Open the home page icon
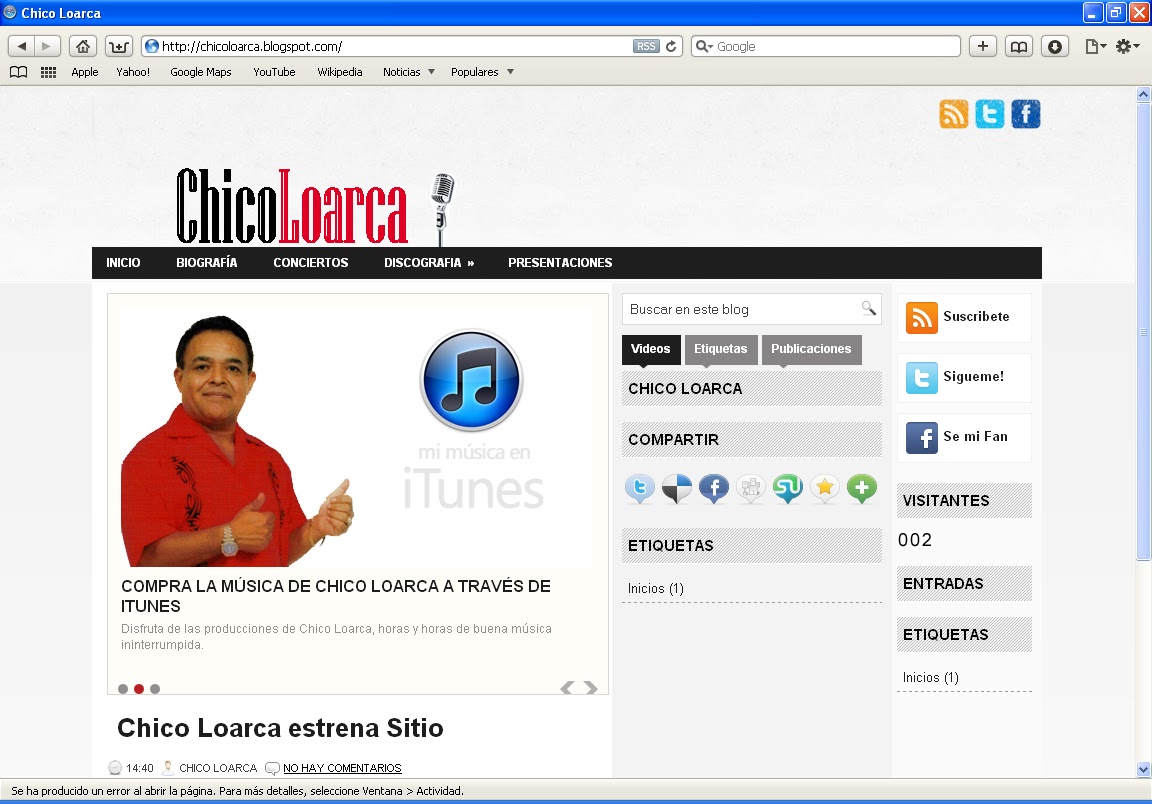This screenshot has width=1152, height=804. coord(83,46)
